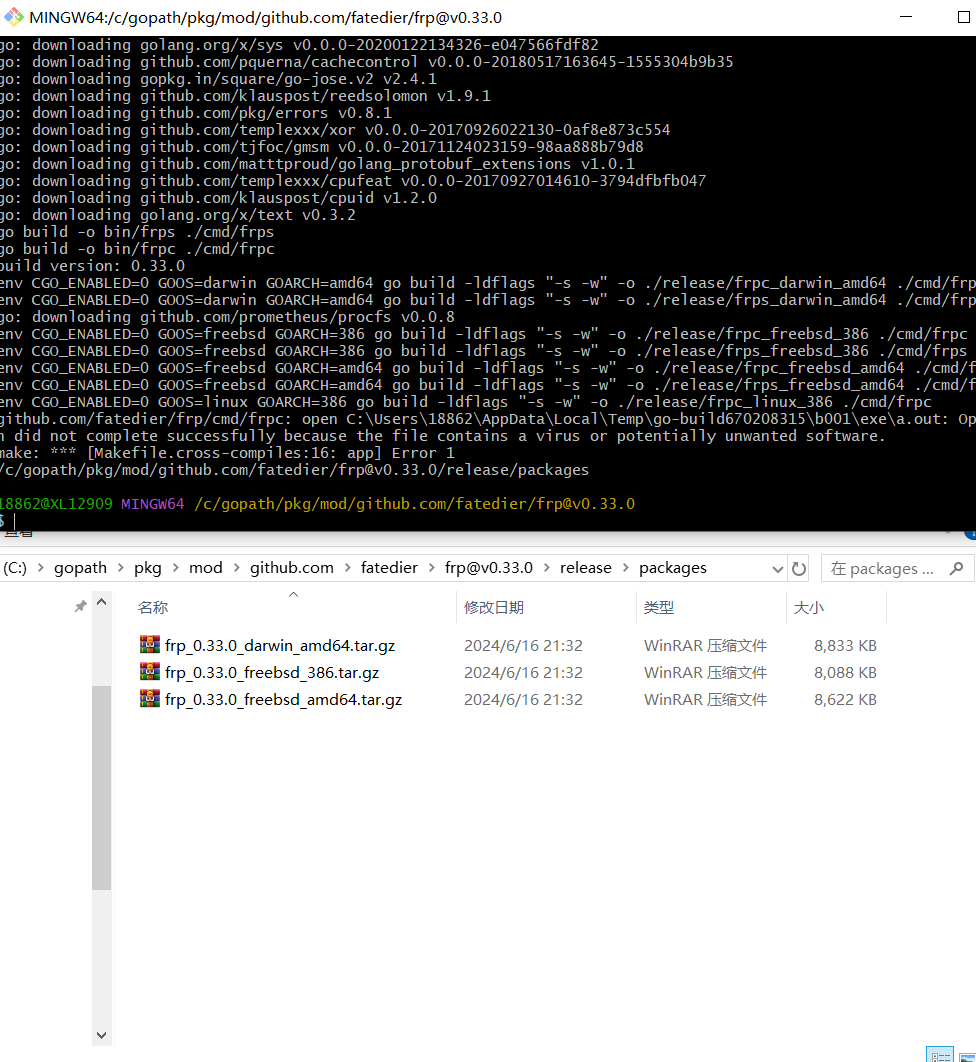Open the address bar history dropdown
Screen dimensions: 976x1062
[778, 568]
